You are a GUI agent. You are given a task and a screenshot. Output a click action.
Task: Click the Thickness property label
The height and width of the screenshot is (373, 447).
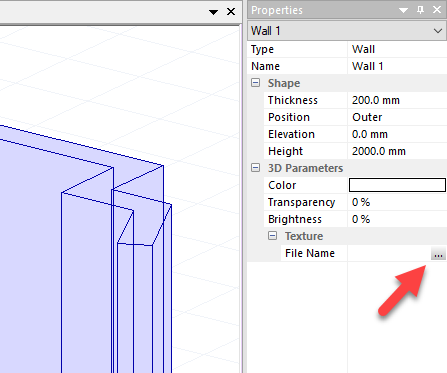coord(293,100)
